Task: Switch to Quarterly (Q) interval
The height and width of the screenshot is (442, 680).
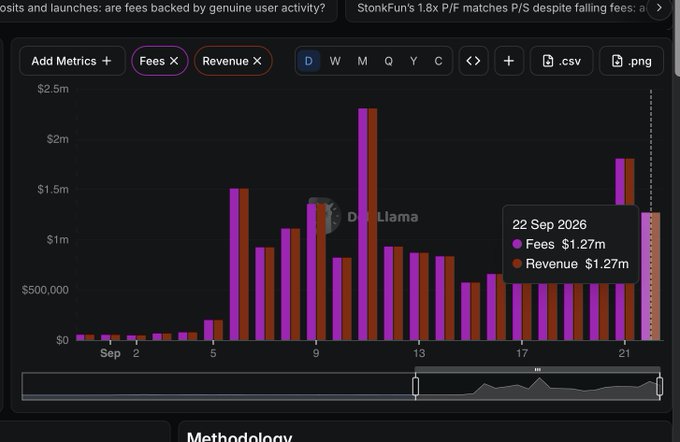Action: [x=389, y=61]
